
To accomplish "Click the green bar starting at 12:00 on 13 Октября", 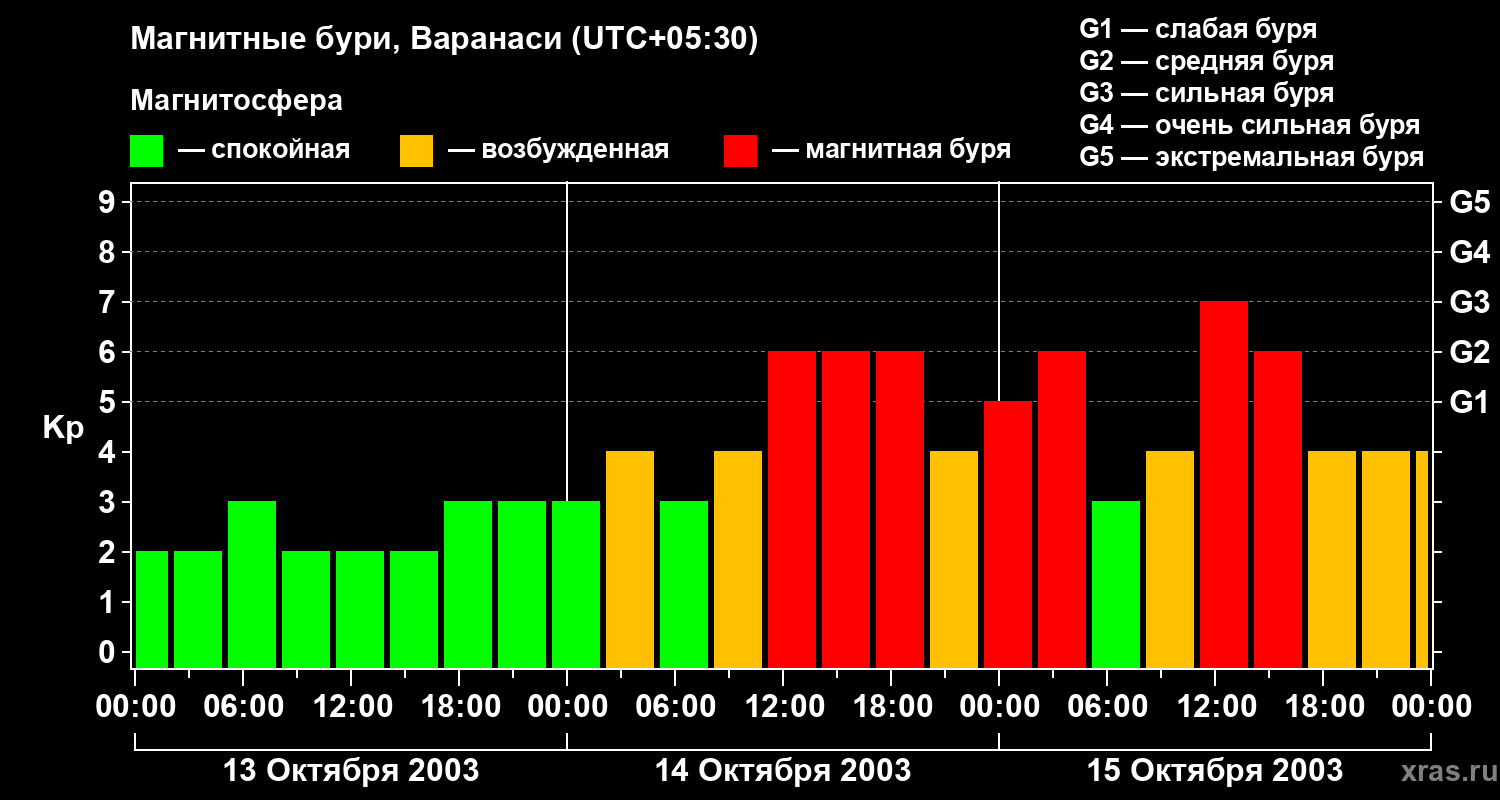I will [x=360, y=609].
